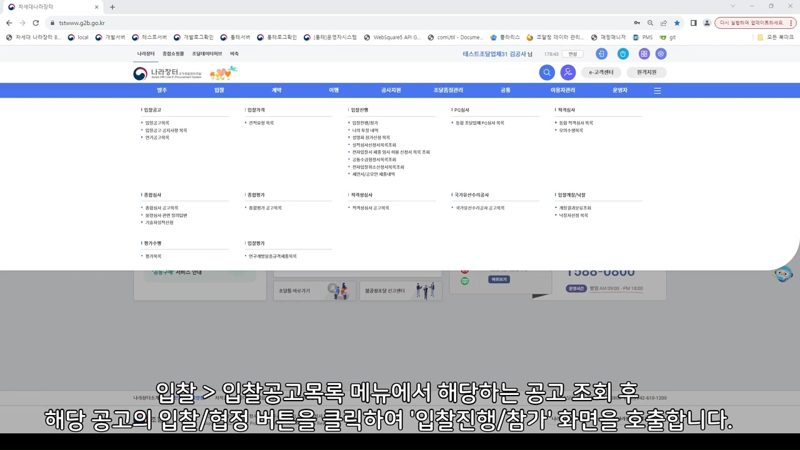Open 개찰결과상세조회 link
Screen dimensions: 800x450
point(575,208)
